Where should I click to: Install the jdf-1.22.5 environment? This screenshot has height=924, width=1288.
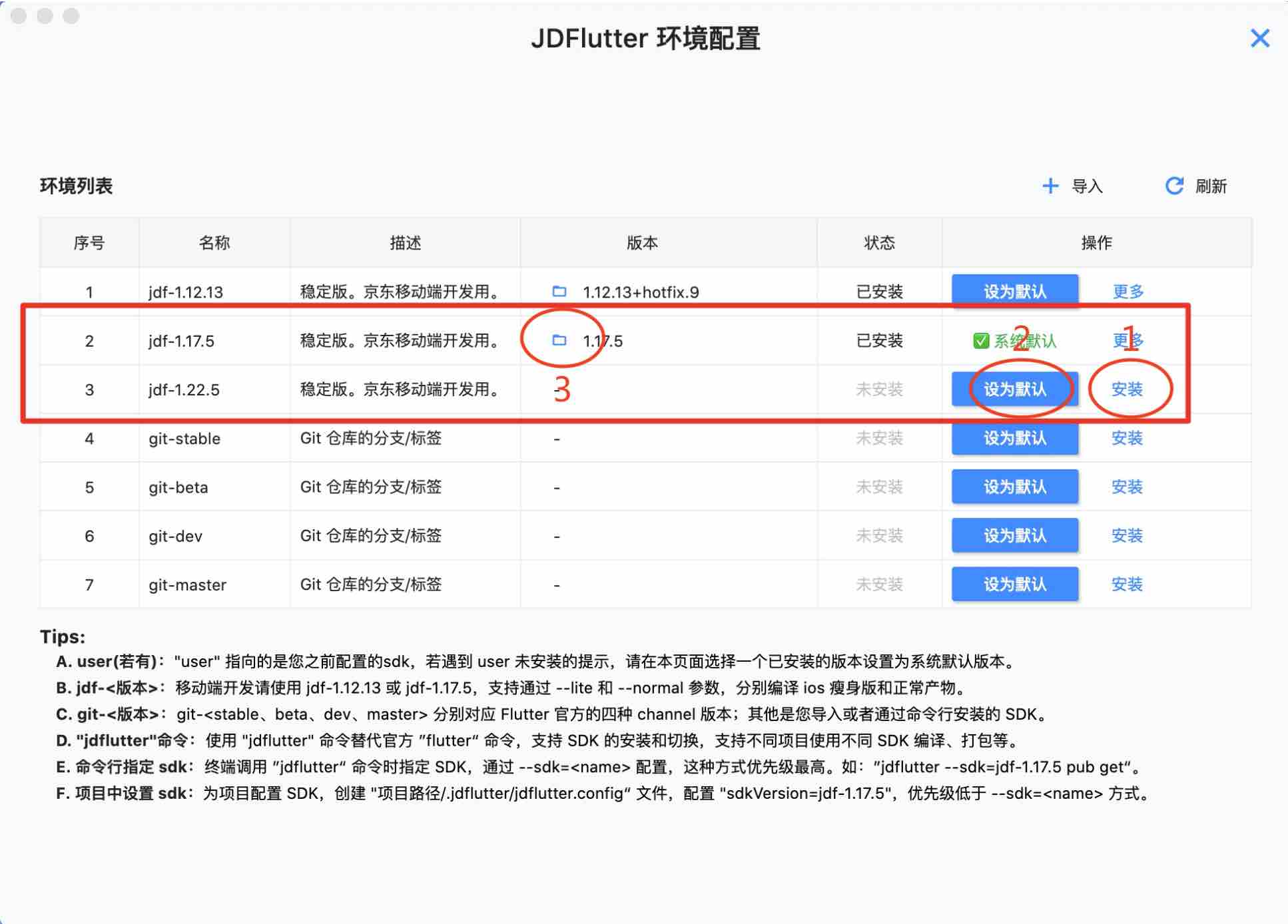click(x=1127, y=389)
